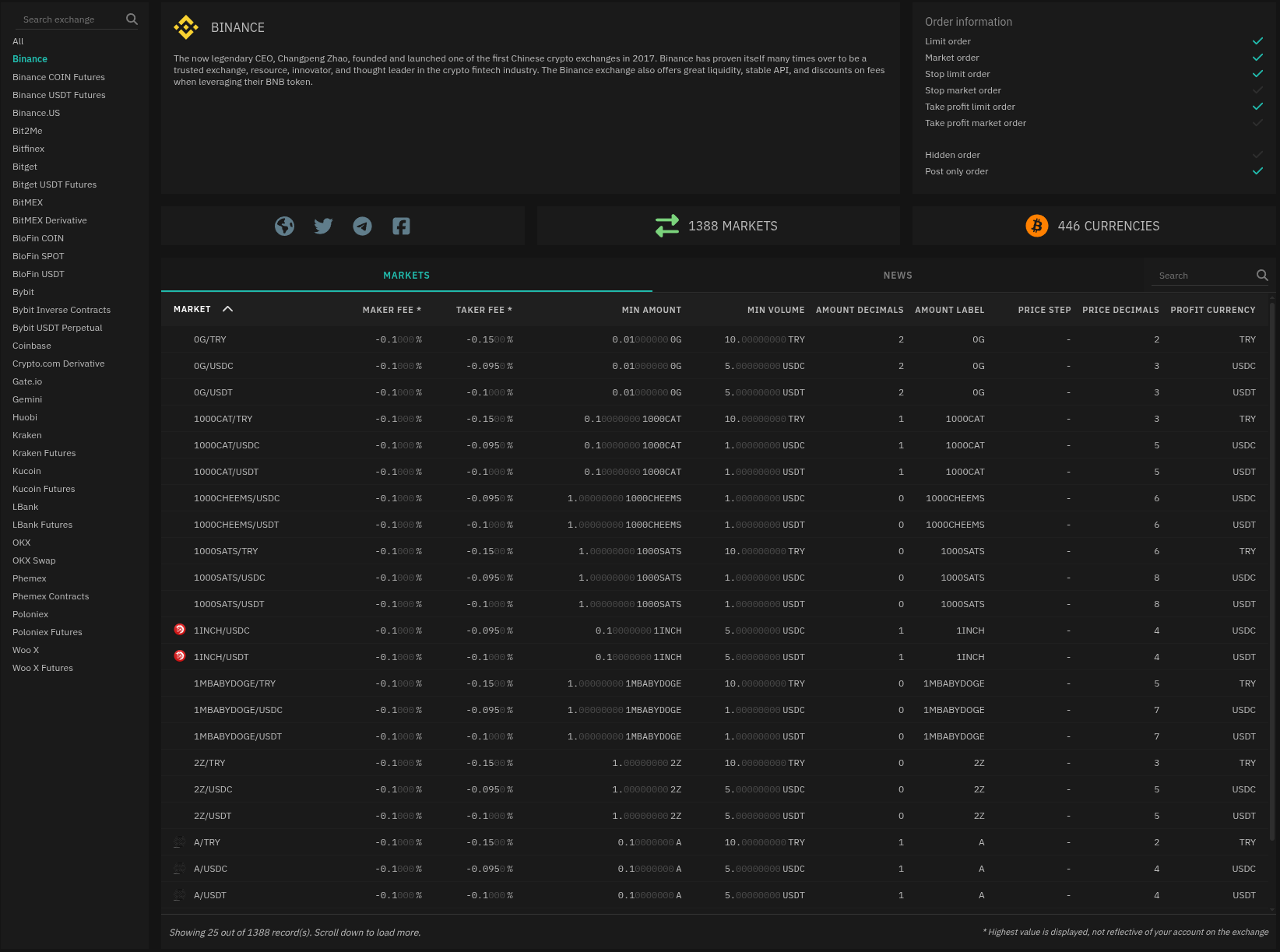The image size is (1280, 952).
Task: Click the Stop limit order checkmark
Action: pyautogui.click(x=1257, y=73)
